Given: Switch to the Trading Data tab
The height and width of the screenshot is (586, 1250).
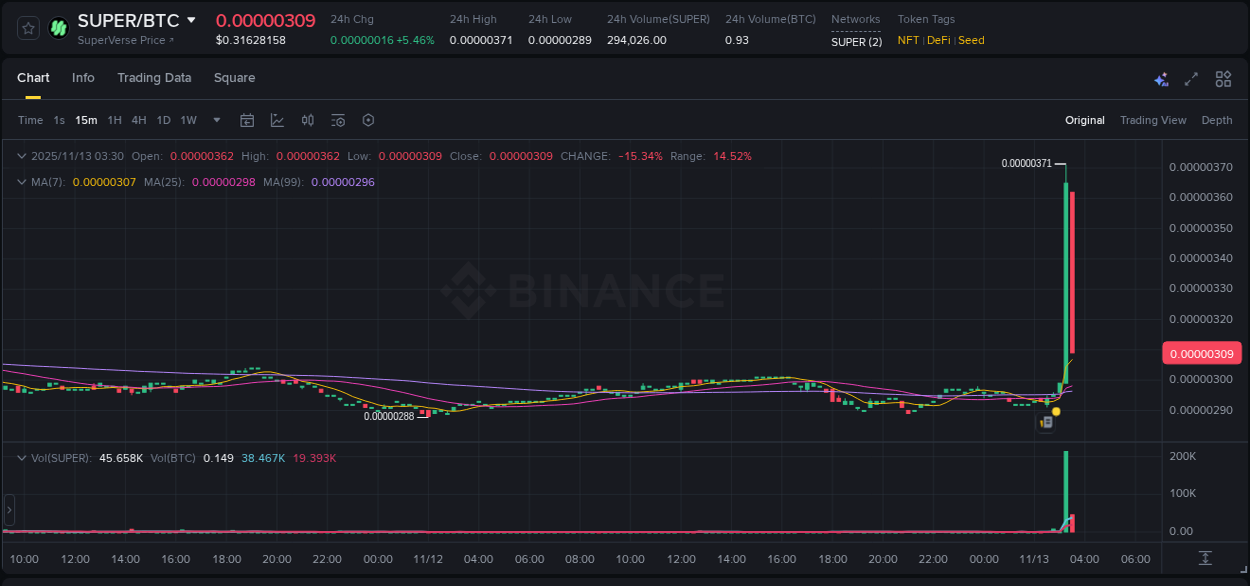Looking at the screenshot, I should click(x=154, y=78).
